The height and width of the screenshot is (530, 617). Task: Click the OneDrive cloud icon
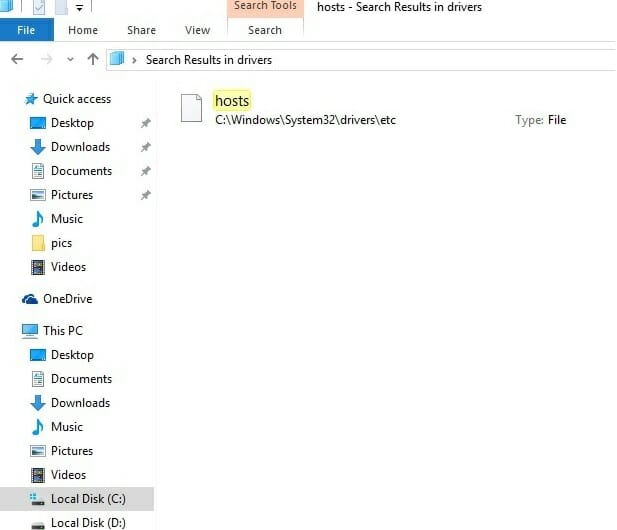pyautogui.click(x=30, y=299)
